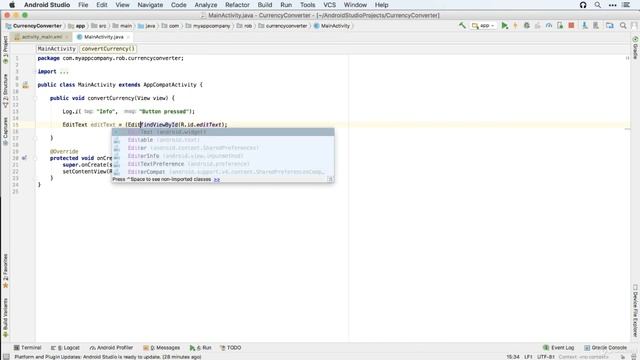Click the Make Project hammer icon

pos(462,26)
